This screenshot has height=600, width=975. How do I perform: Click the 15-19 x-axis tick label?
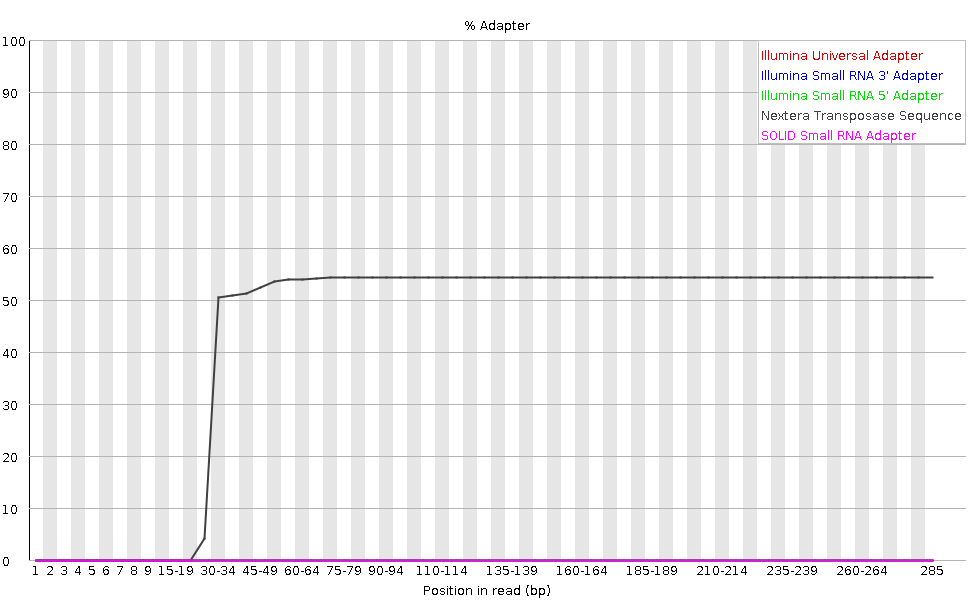point(176,571)
